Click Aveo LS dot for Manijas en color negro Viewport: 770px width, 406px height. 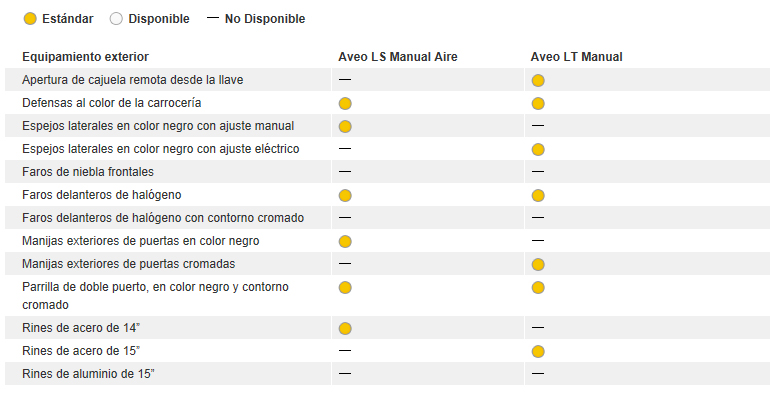[345, 241]
